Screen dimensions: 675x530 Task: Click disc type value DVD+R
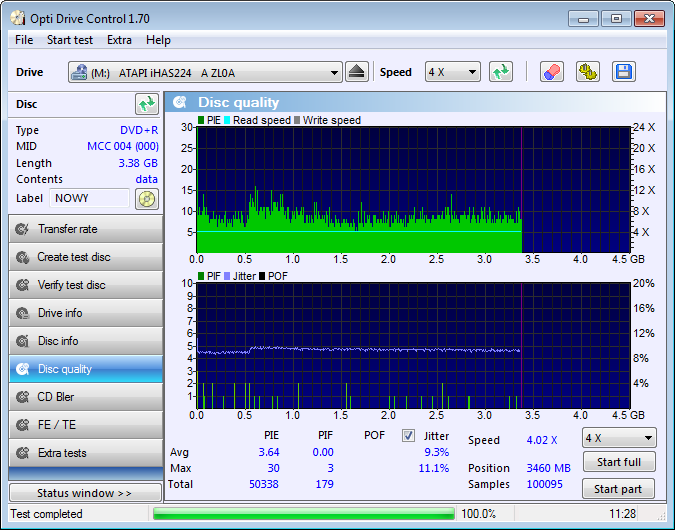click(x=139, y=130)
